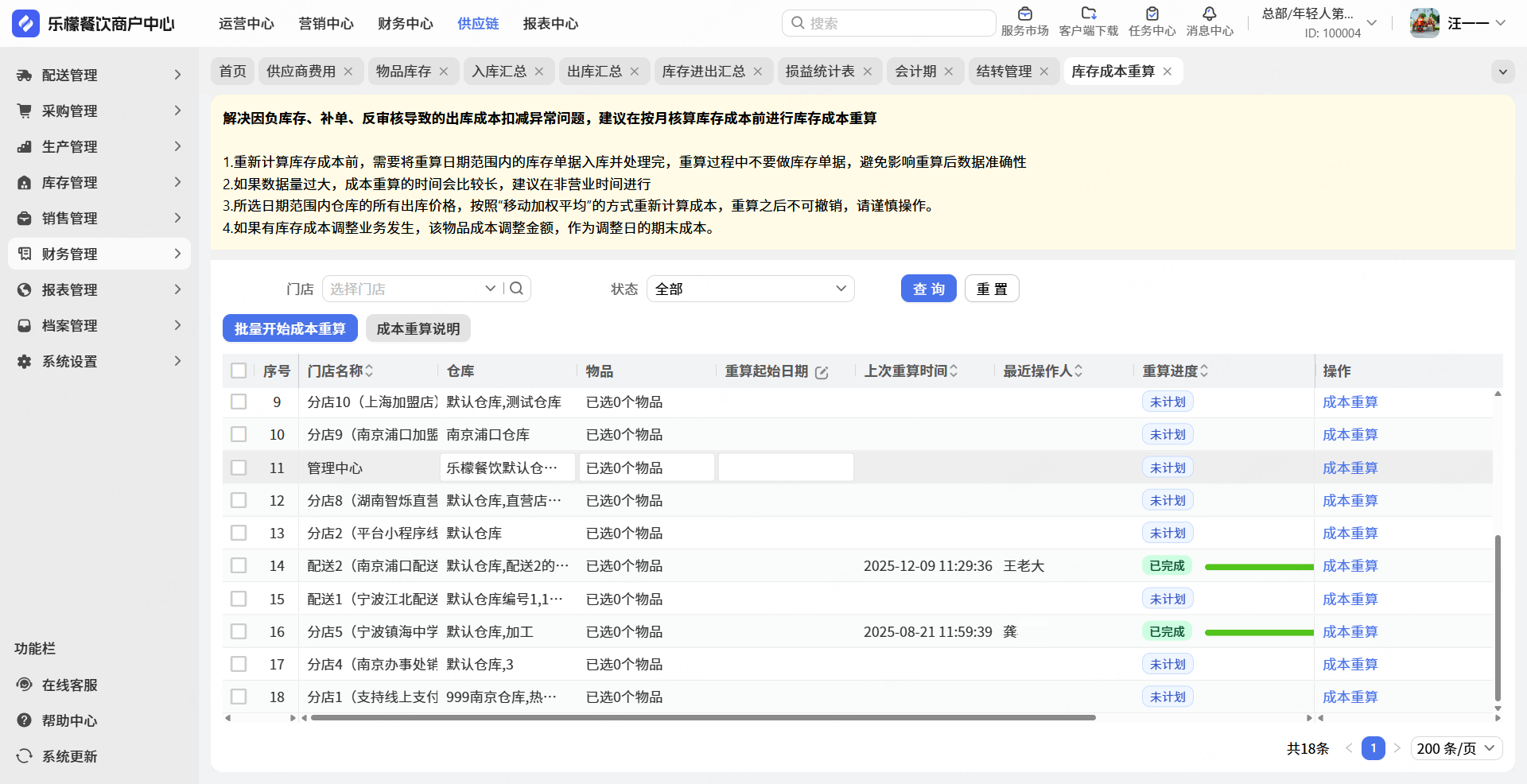The image size is (1527, 784).
Task: Check the row 15 配送1 checkbox
Action: 239,599
